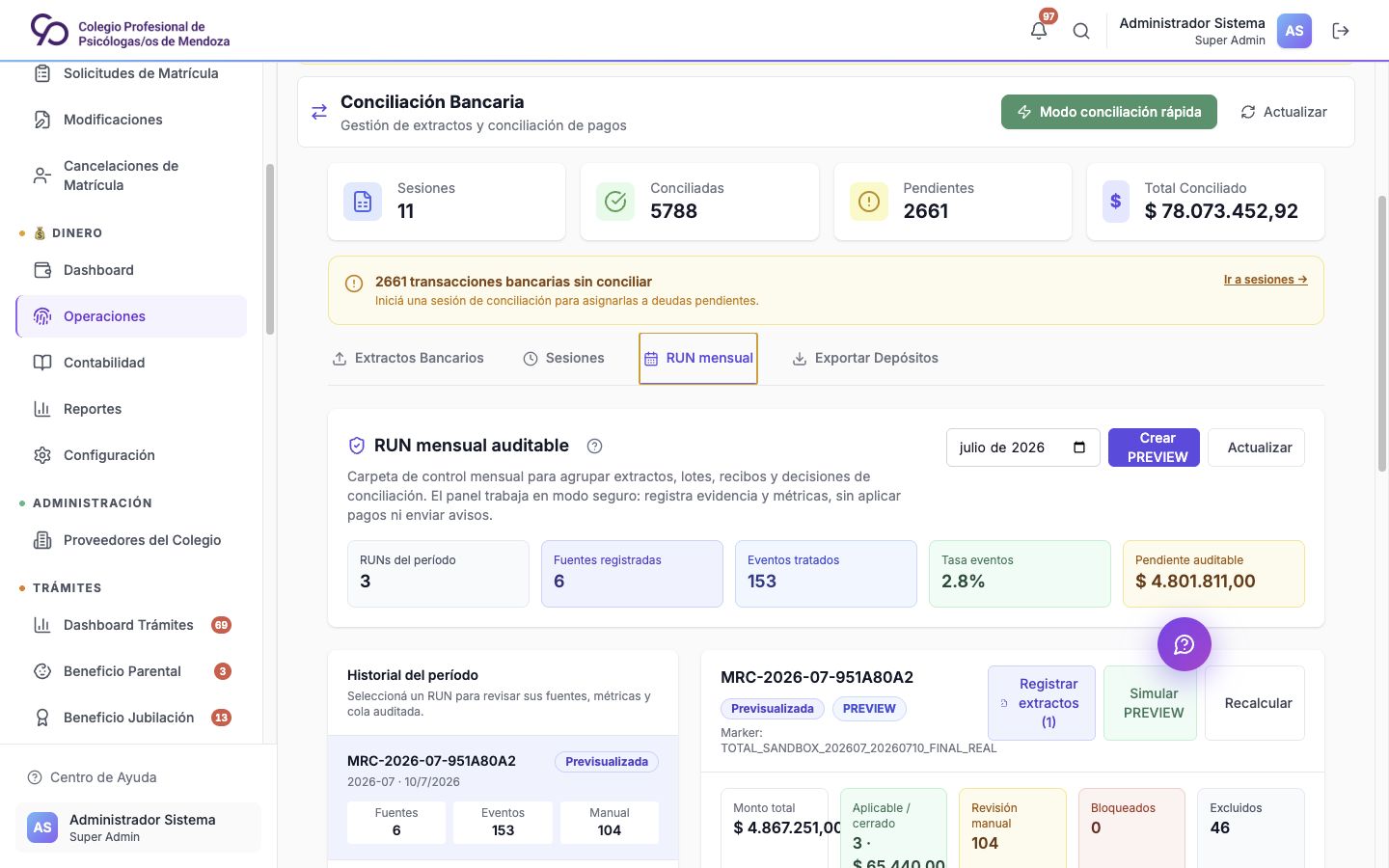The height and width of the screenshot is (868, 1389).
Task: Open Modificaciones in the sidebar
Action: pyautogui.click(x=131, y=120)
